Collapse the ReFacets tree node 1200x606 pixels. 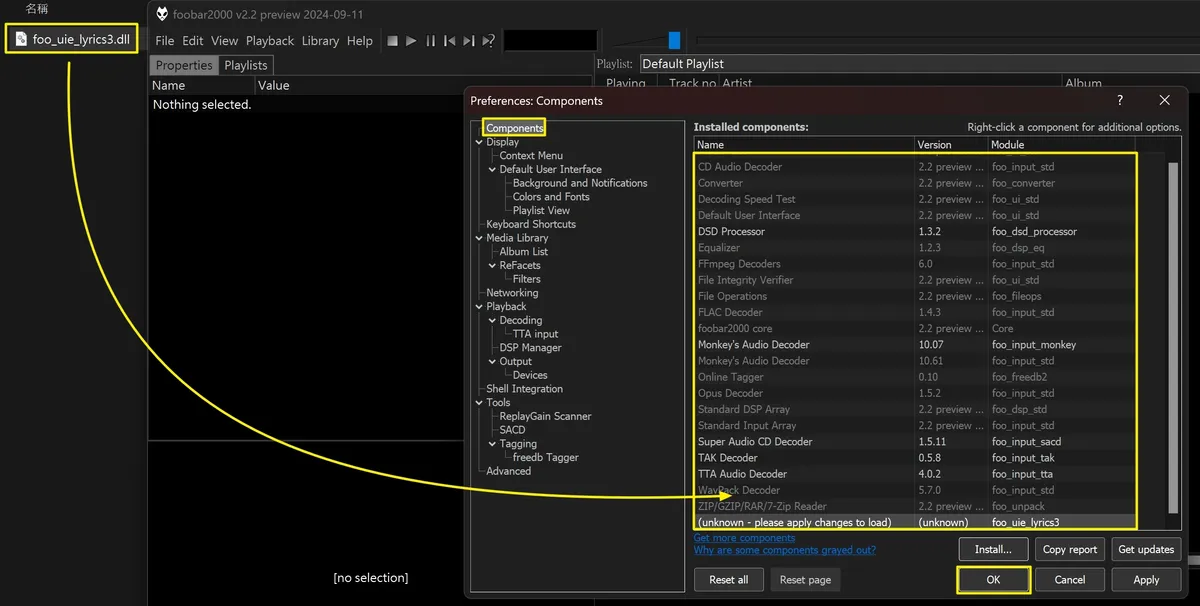[493, 265]
